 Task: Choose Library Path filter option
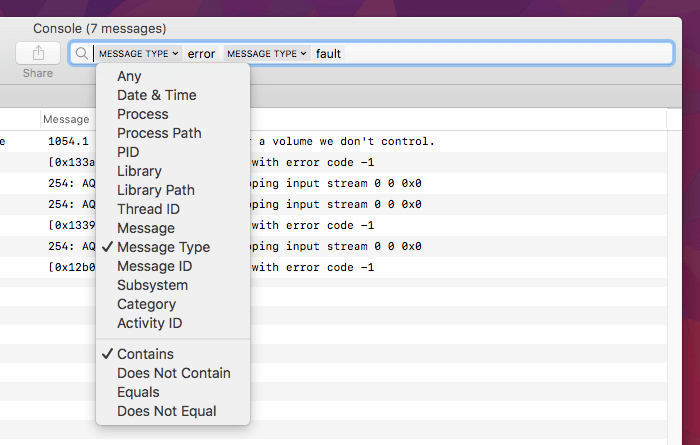(173, 190)
